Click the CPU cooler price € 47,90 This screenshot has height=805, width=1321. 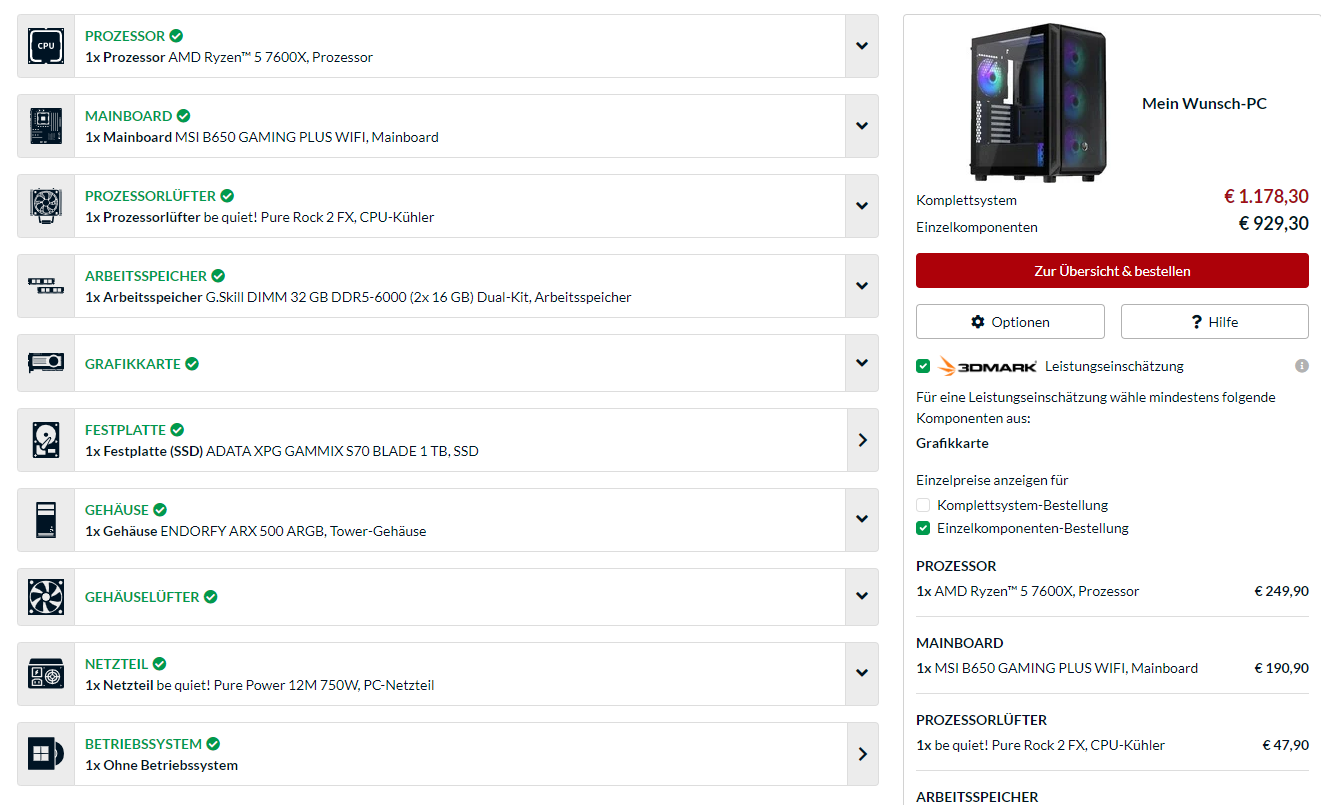click(1285, 745)
